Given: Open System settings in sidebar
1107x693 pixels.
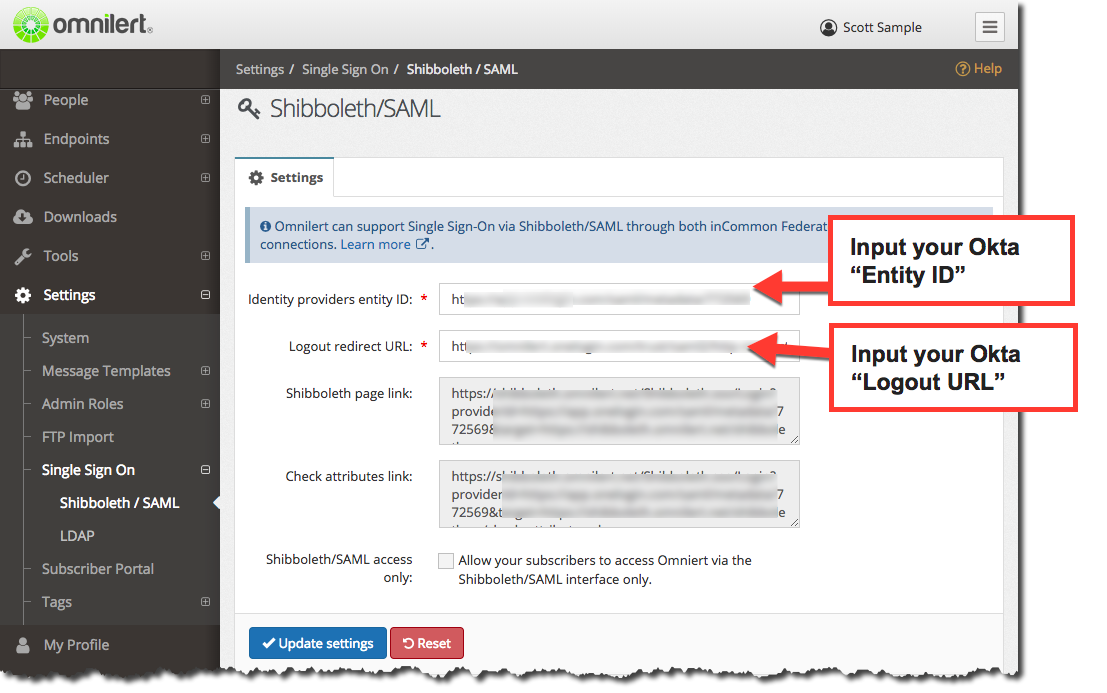Looking at the screenshot, I should click(x=65, y=338).
